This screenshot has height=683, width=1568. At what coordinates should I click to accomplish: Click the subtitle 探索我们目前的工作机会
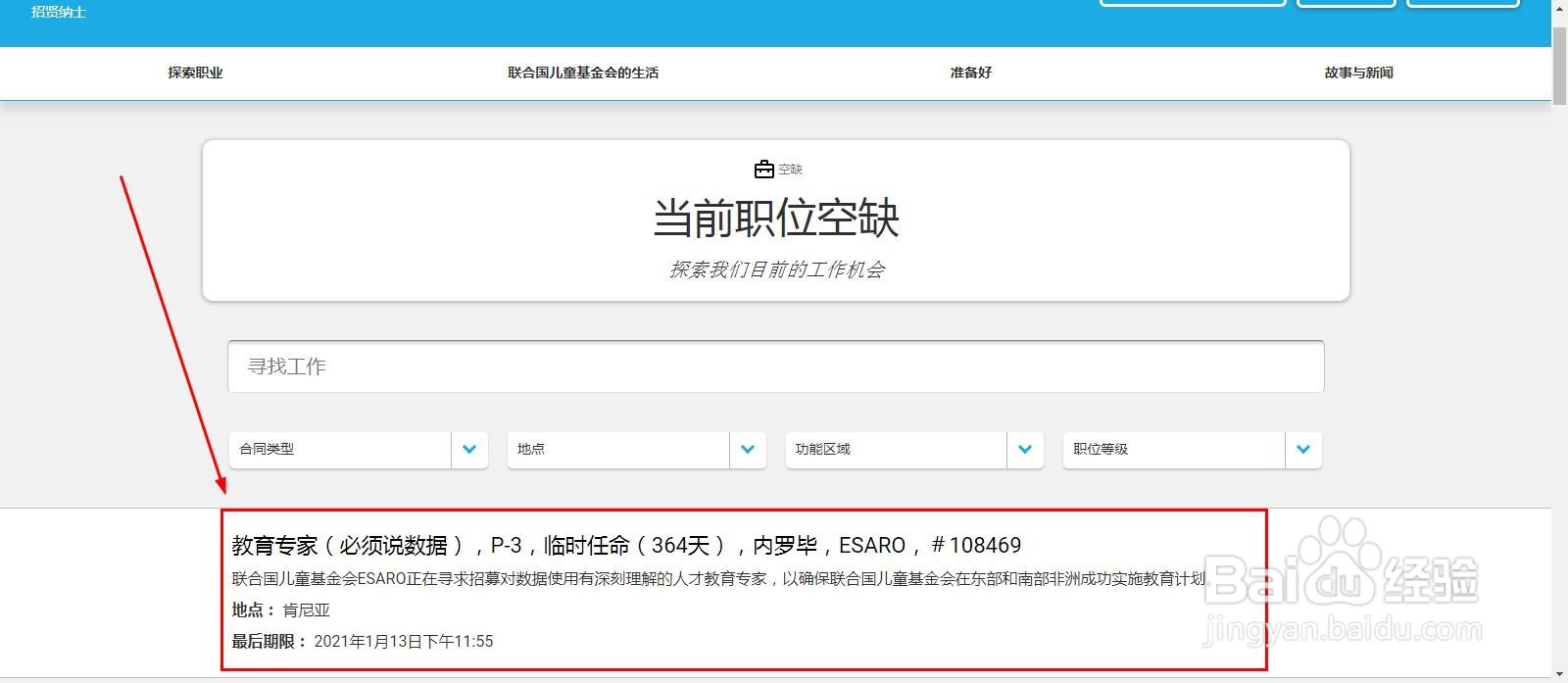pos(776,269)
